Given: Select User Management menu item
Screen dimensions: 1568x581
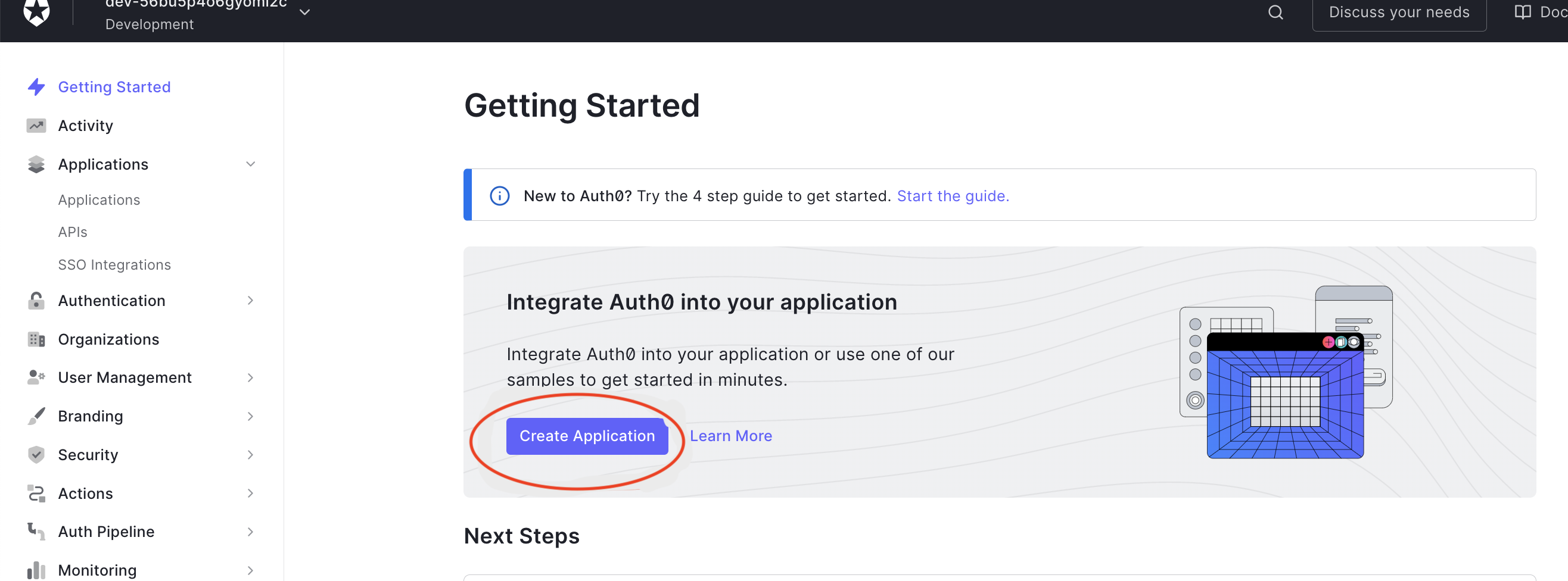Looking at the screenshot, I should click(125, 377).
